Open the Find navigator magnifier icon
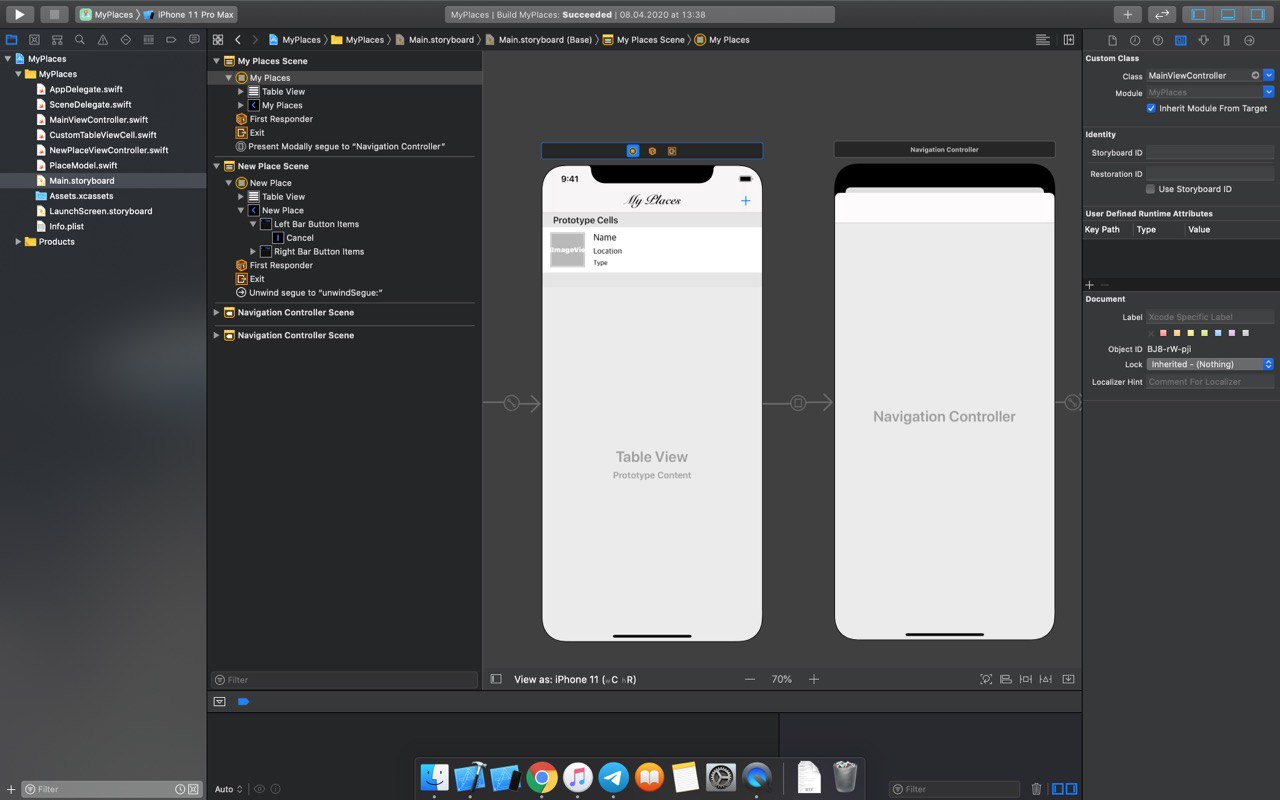This screenshot has height=800, width=1280. 80,40
